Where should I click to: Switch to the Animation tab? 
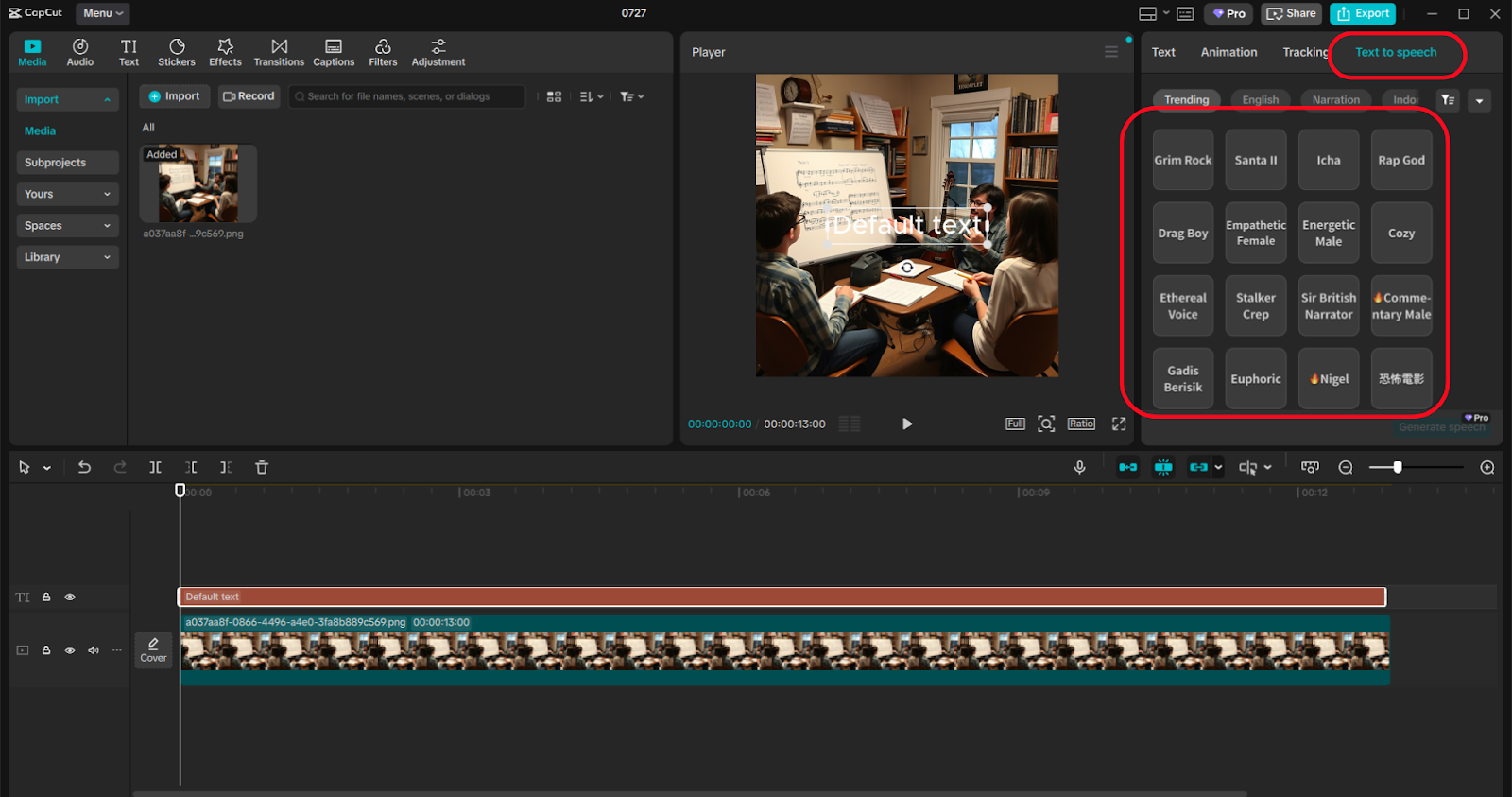tap(1228, 52)
